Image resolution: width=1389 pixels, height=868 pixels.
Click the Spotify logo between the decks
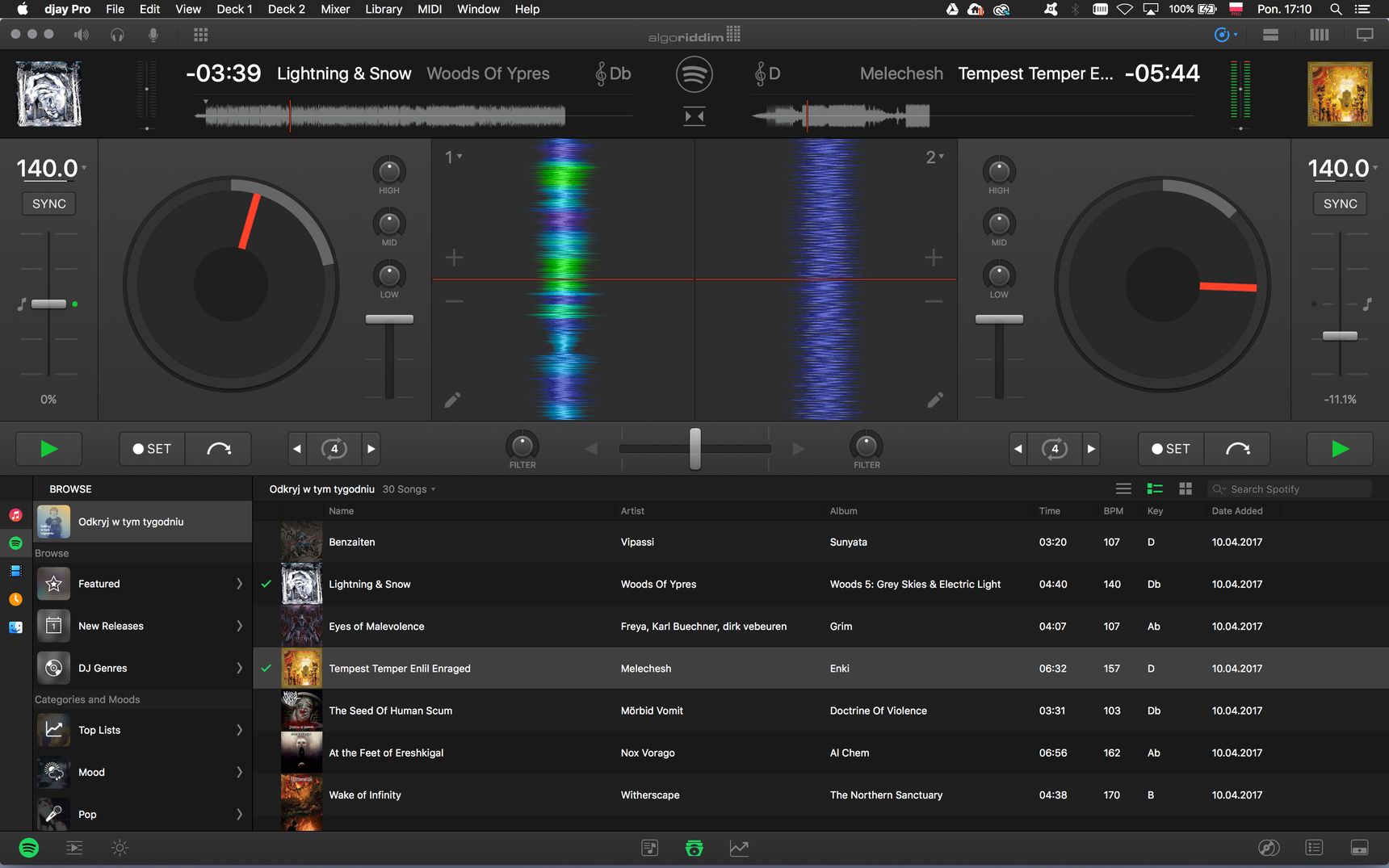pos(694,74)
